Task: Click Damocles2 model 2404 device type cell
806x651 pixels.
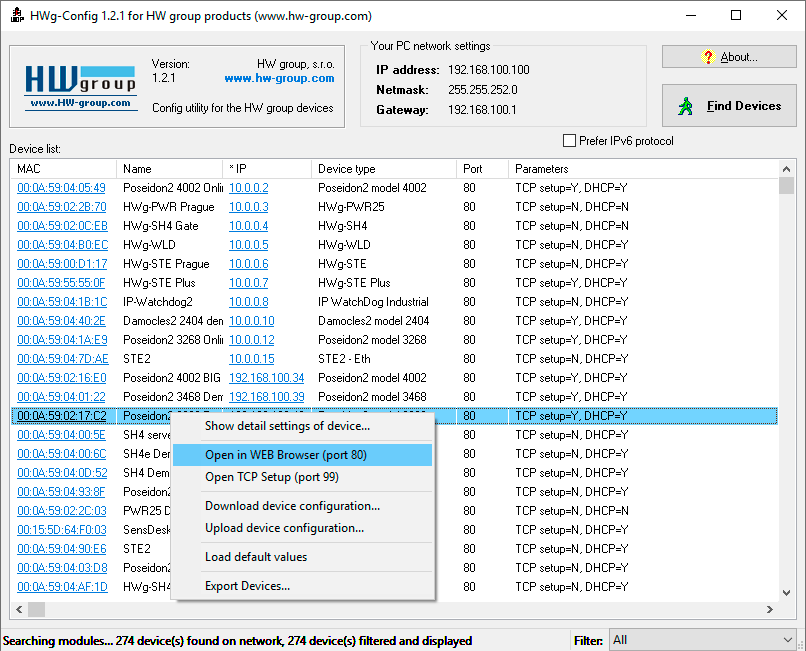Action: tap(374, 321)
